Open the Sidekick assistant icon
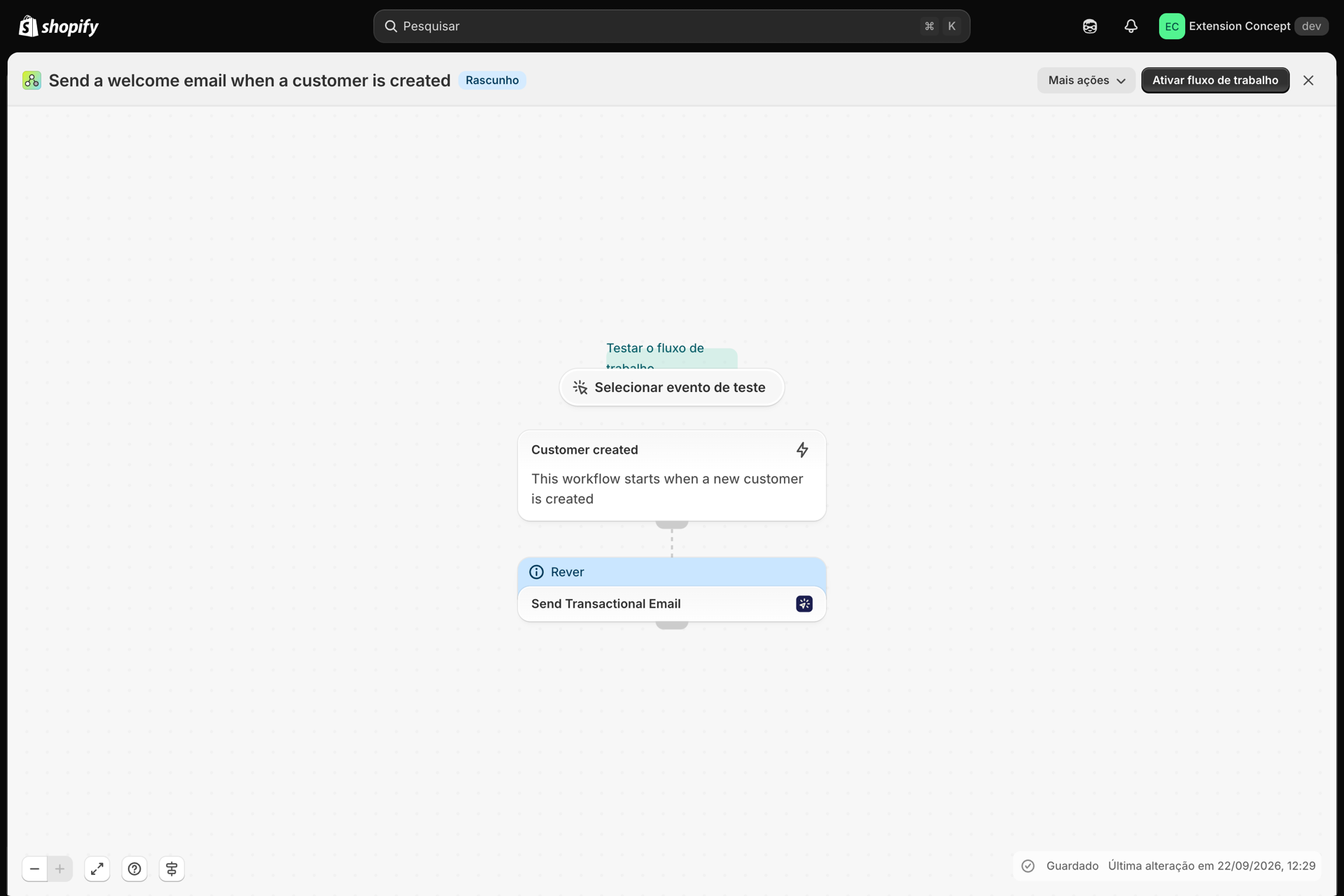This screenshot has height=896, width=1344. pyautogui.click(x=1090, y=27)
